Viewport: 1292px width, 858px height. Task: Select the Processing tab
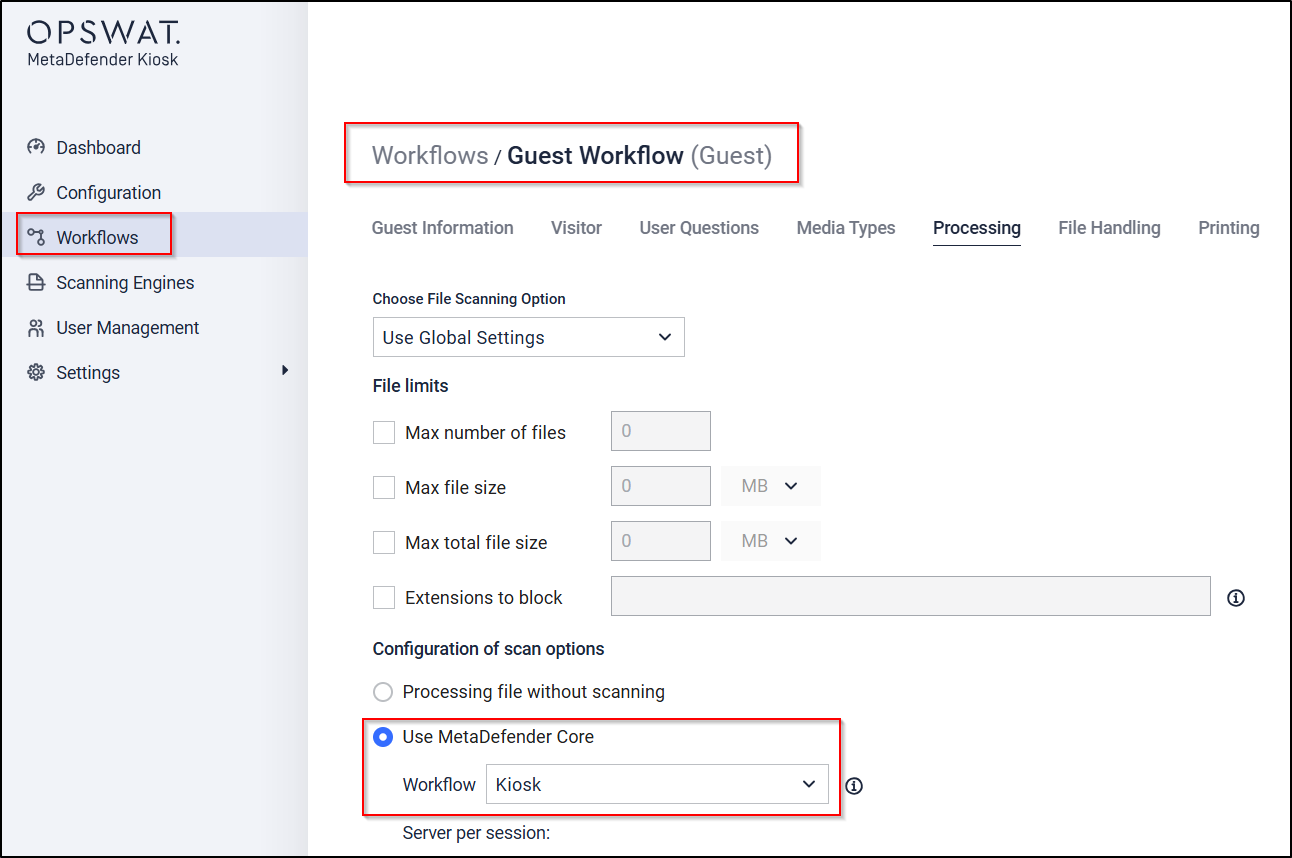[x=977, y=228]
